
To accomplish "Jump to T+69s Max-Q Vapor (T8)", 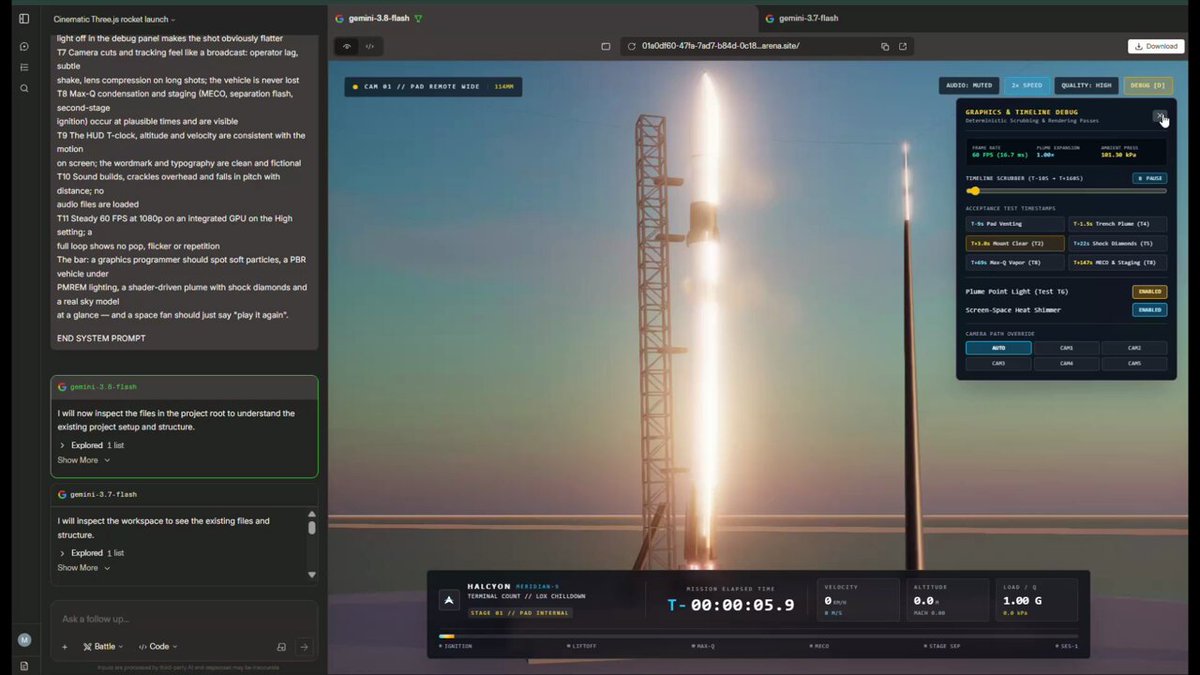I will click(x=1015, y=262).
